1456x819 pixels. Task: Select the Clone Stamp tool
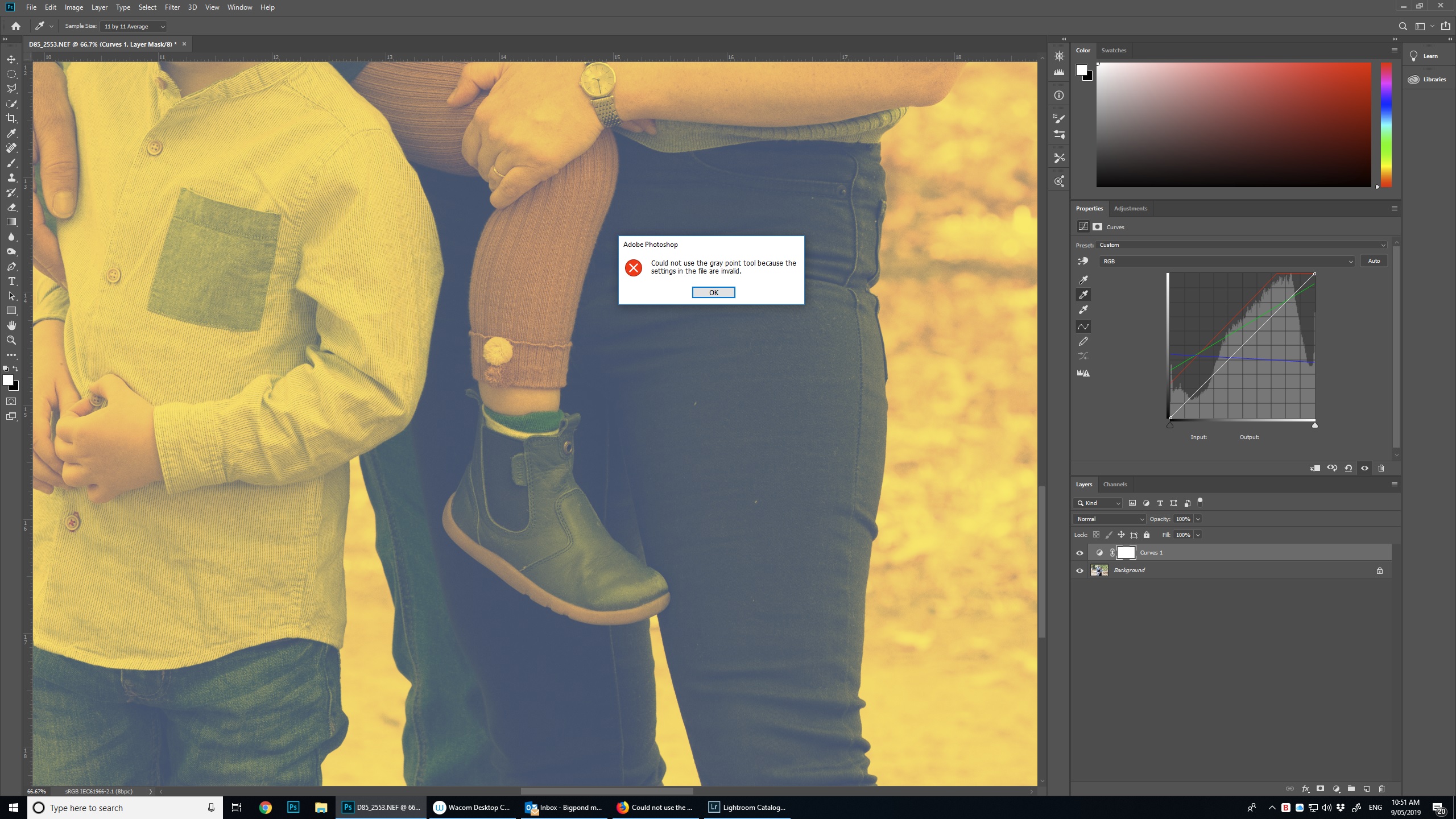point(11,177)
